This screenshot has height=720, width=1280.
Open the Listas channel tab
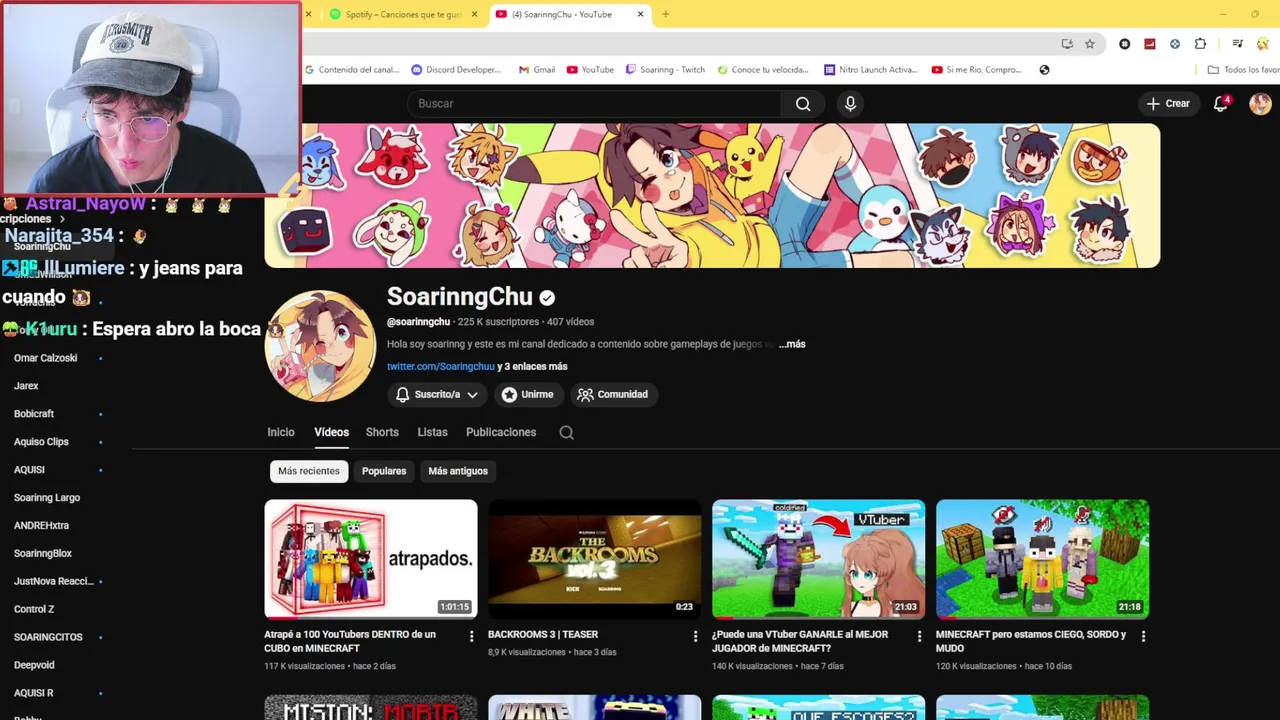point(432,432)
